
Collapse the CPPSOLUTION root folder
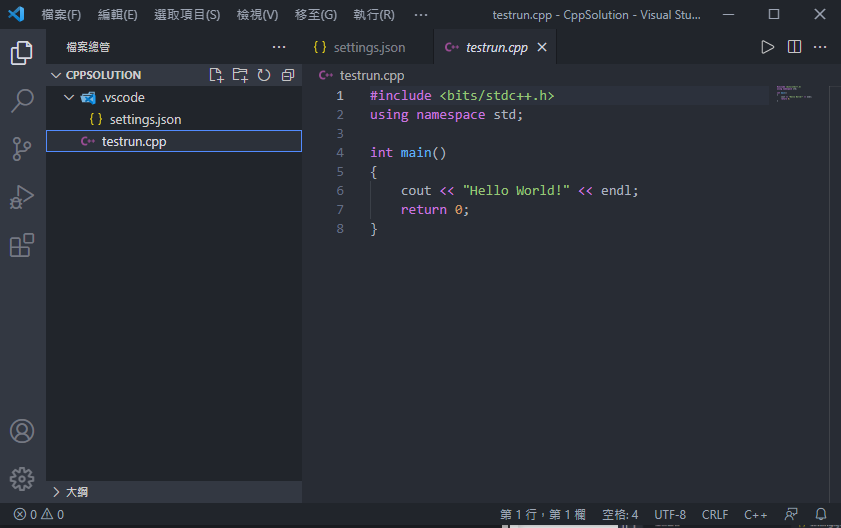pyautogui.click(x=55, y=75)
